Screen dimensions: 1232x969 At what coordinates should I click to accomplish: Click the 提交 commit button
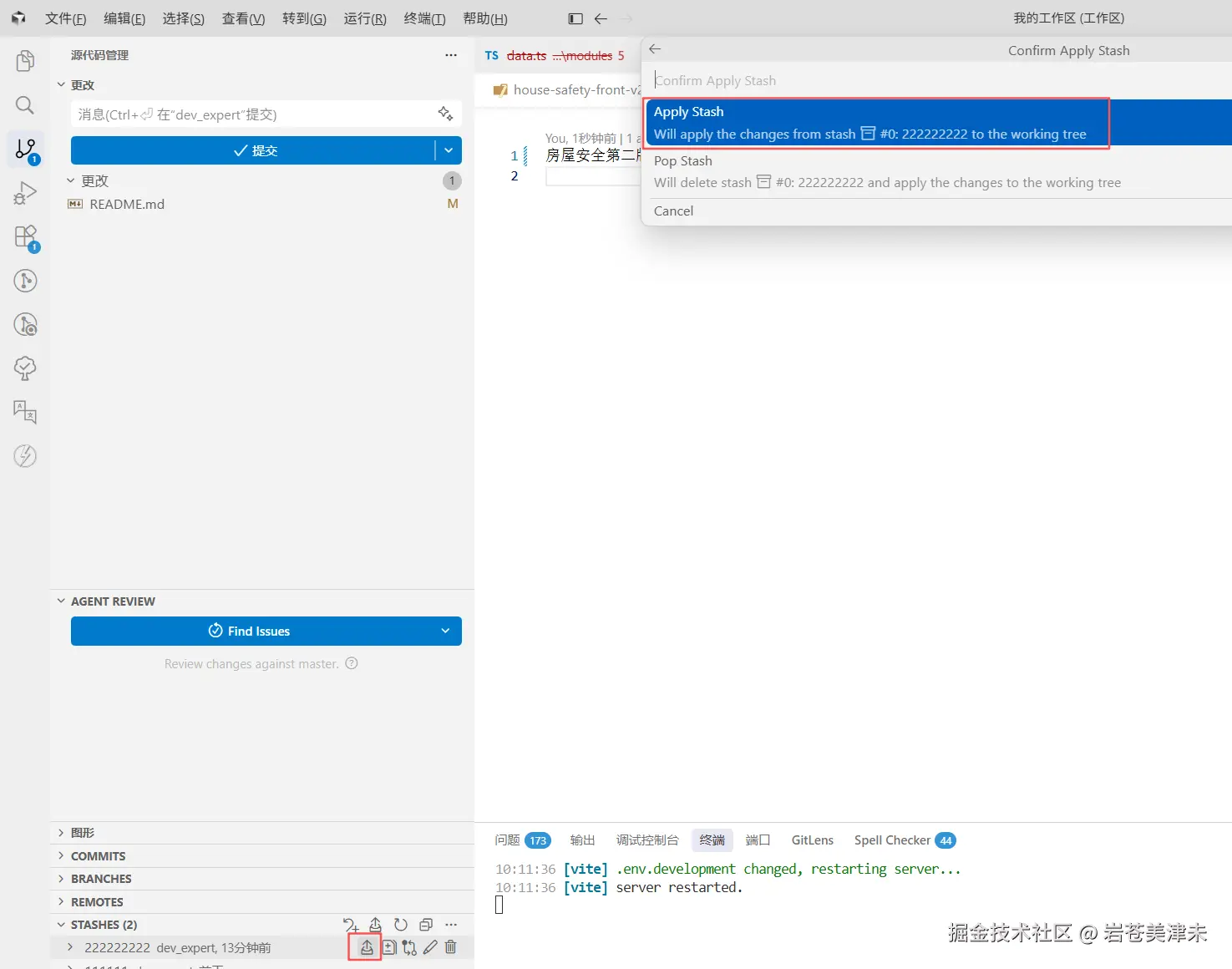coord(253,150)
